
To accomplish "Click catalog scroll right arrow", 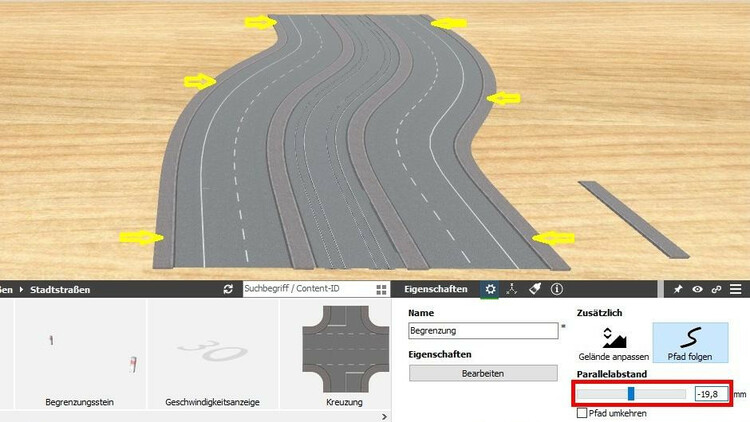I will 384,417.
